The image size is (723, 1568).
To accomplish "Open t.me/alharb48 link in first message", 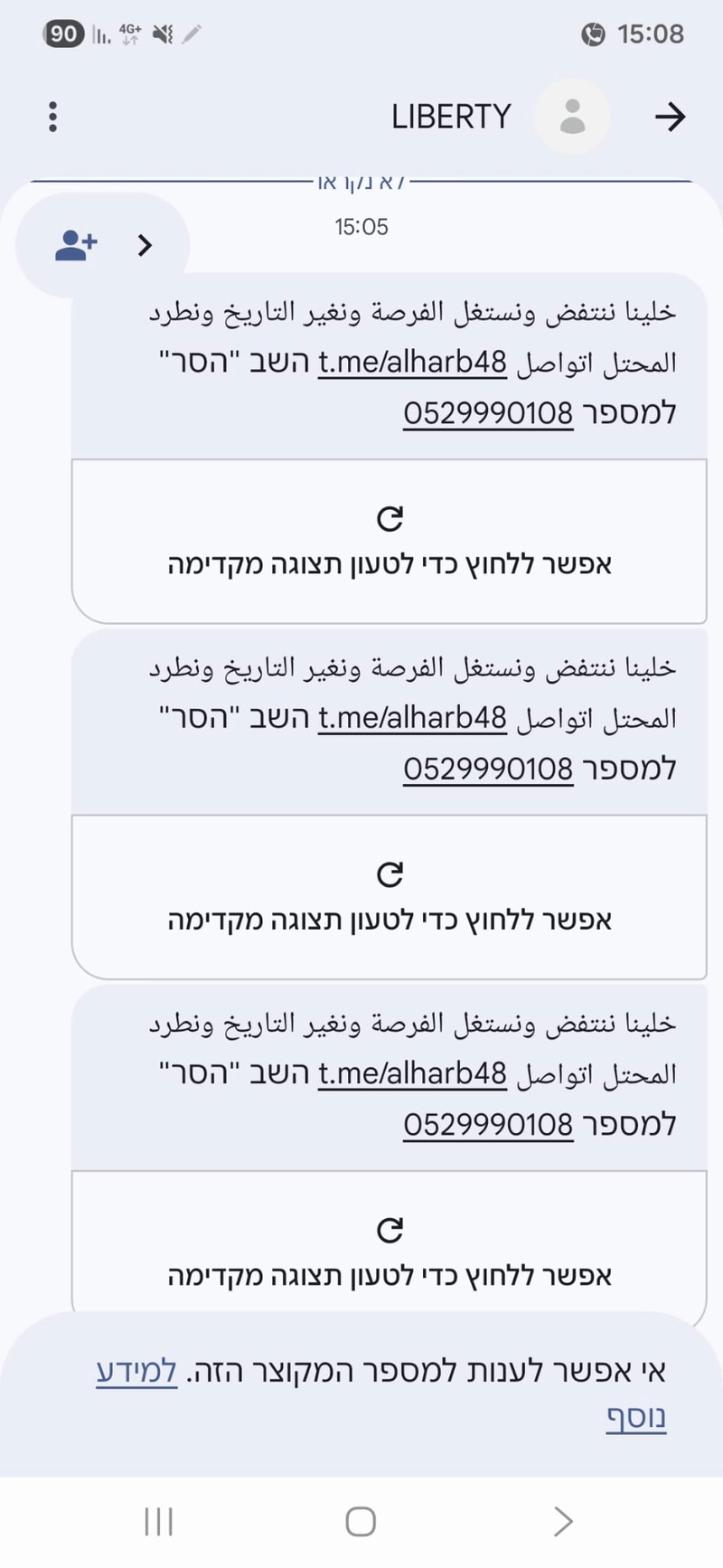I will click(x=412, y=363).
